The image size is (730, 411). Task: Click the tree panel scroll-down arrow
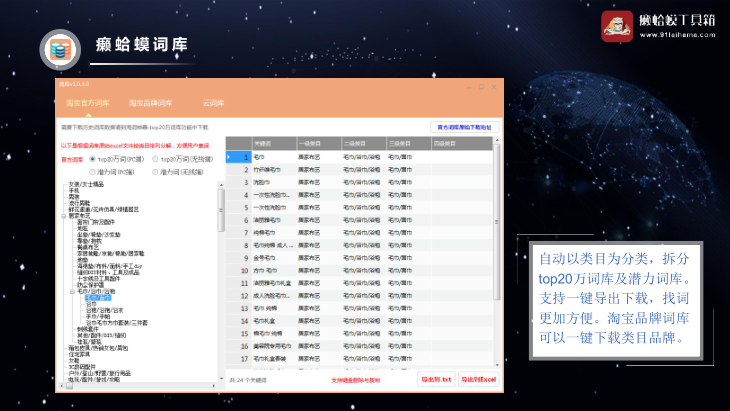(x=221, y=379)
